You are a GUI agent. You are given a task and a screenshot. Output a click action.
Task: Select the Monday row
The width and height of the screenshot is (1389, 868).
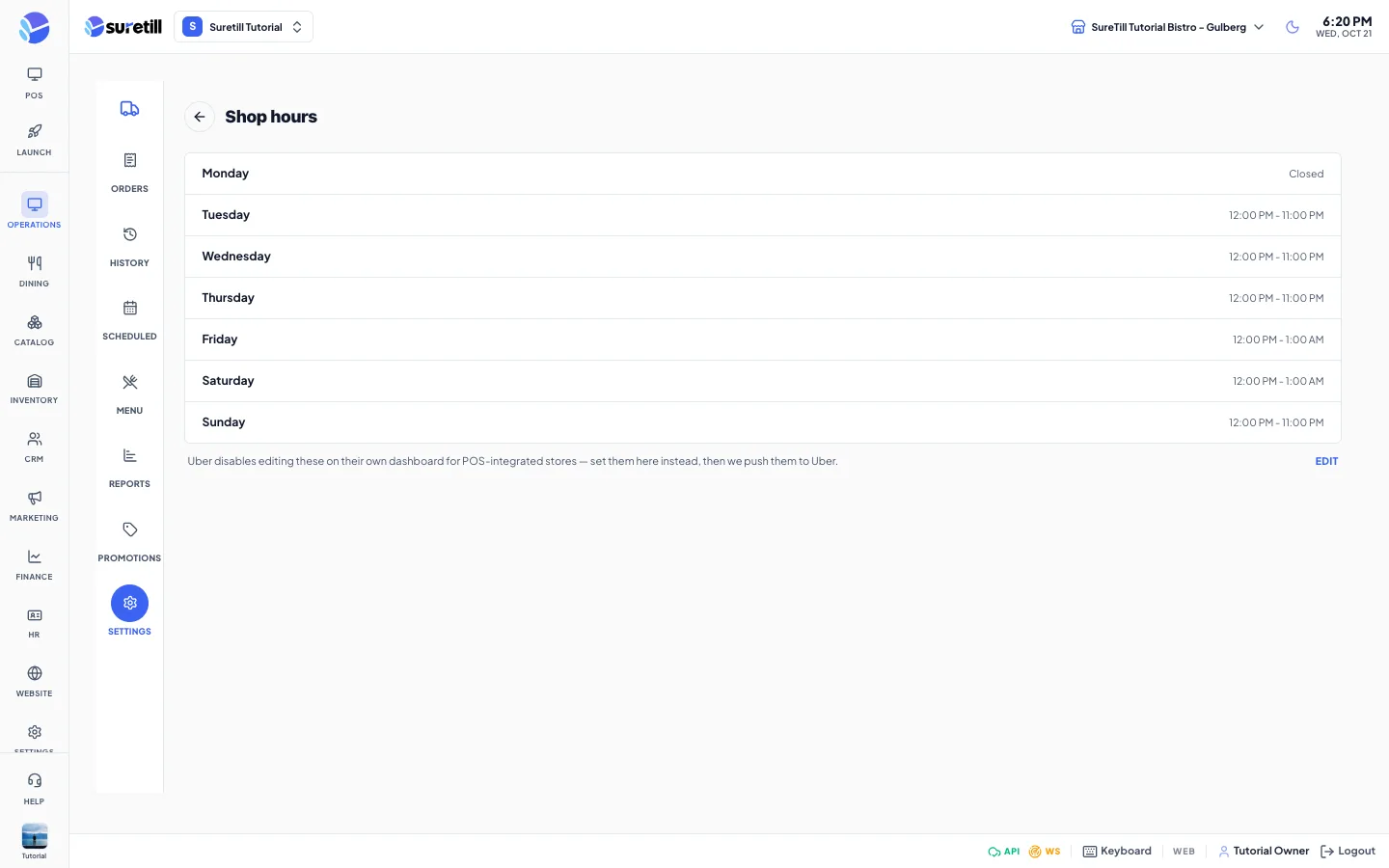[762, 174]
